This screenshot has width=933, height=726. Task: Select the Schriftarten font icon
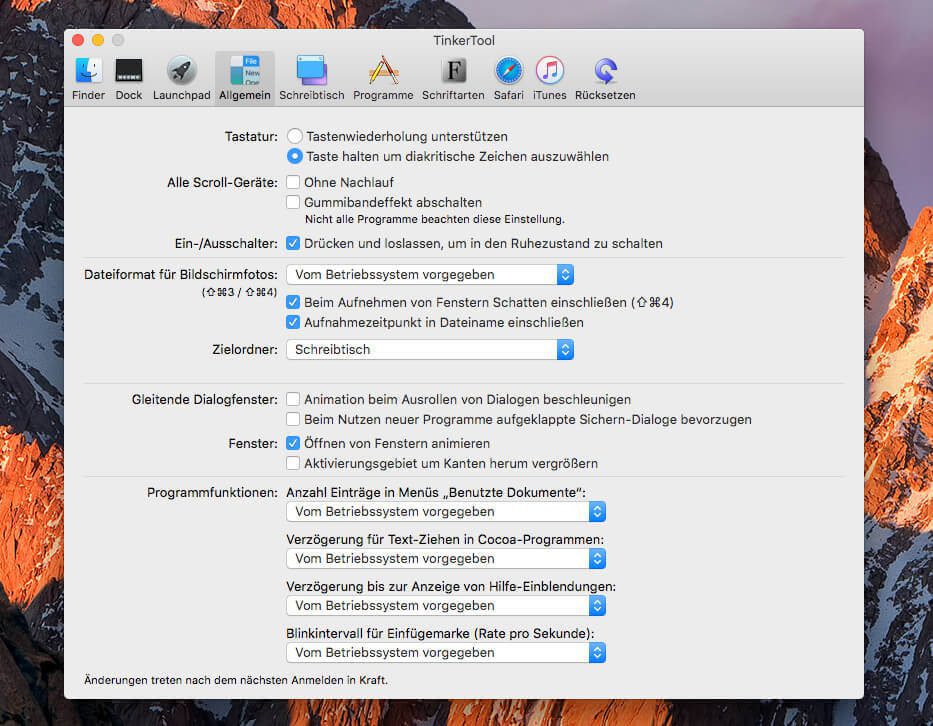454,71
